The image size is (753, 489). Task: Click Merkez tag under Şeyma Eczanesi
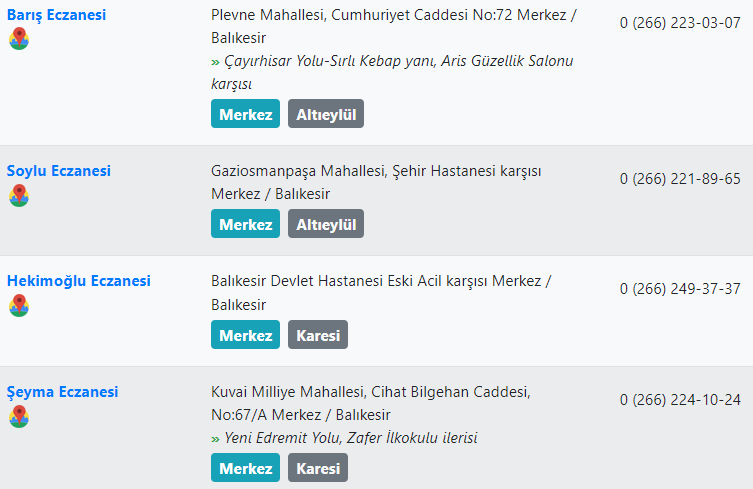coord(245,468)
